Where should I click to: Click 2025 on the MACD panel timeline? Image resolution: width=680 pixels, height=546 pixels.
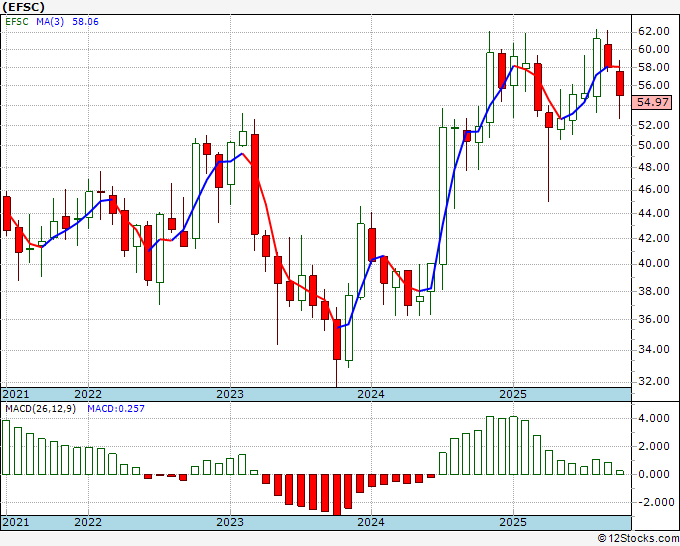[x=513, y=522]
